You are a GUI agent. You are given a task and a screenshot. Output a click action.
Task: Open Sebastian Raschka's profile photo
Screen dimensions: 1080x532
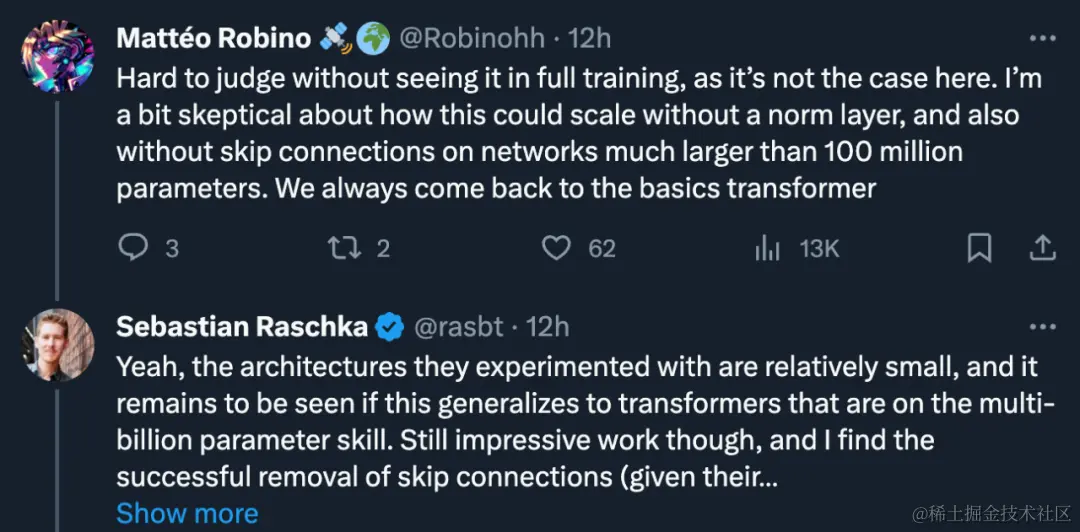(58, 344)
